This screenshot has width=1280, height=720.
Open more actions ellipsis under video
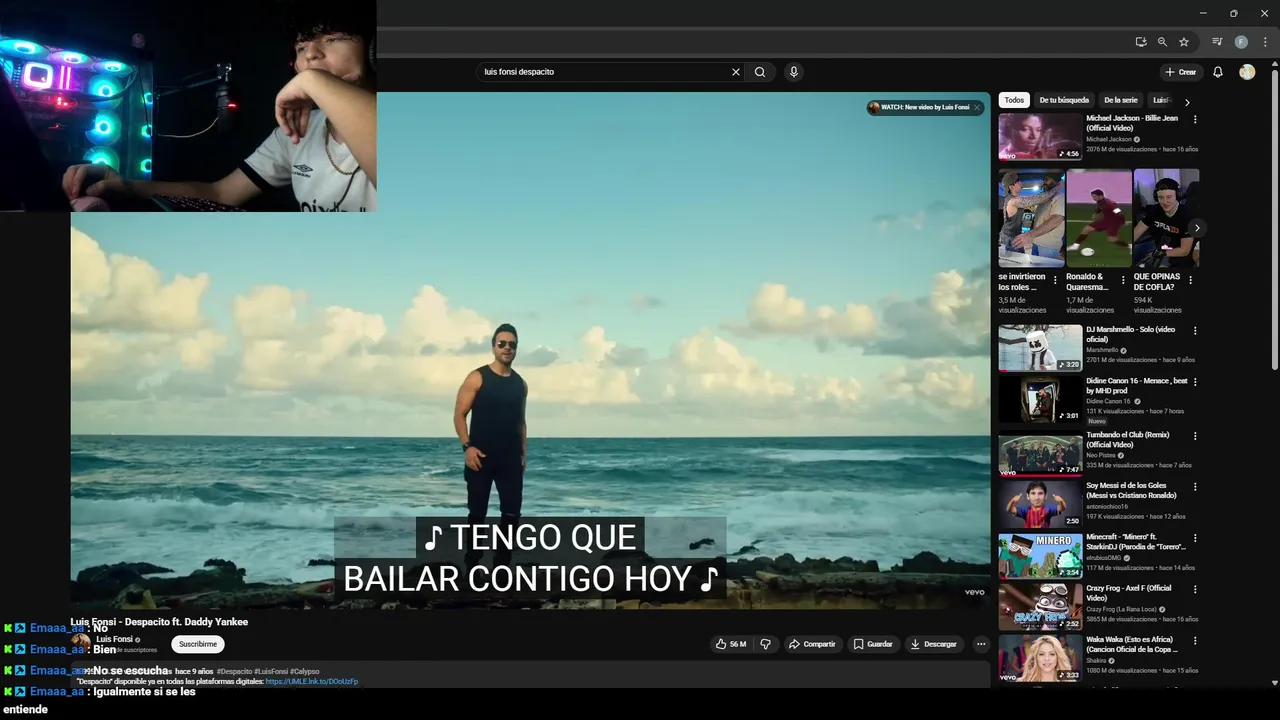pyautogui.click(x=981, y=644)
